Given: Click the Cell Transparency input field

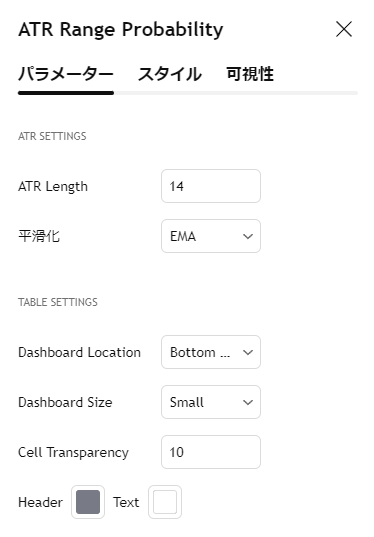Looking at the screenshot, I should tap(211, 452).
